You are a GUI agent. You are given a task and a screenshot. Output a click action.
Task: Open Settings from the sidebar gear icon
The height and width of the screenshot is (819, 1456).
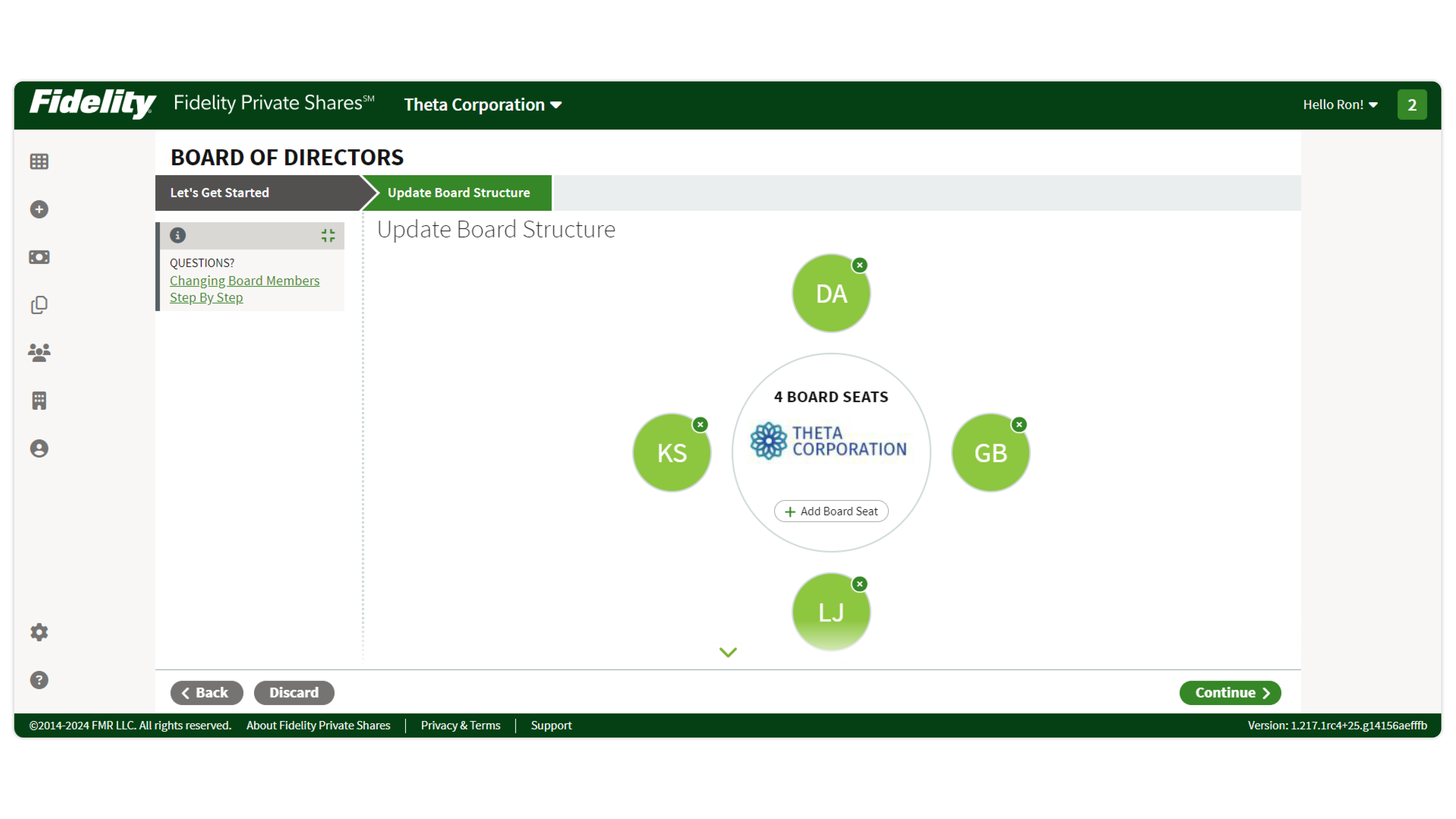coord(39,632)
